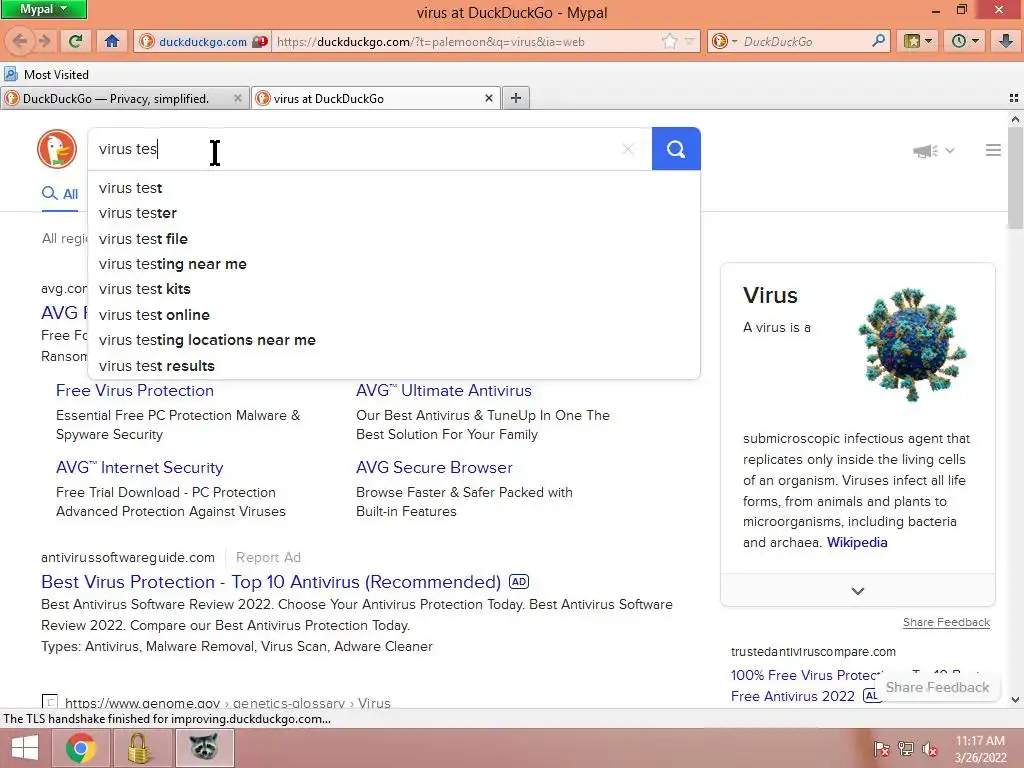Choose suggestion 'virus tester'
This screenshot has width=1024, height=768.
394,213
